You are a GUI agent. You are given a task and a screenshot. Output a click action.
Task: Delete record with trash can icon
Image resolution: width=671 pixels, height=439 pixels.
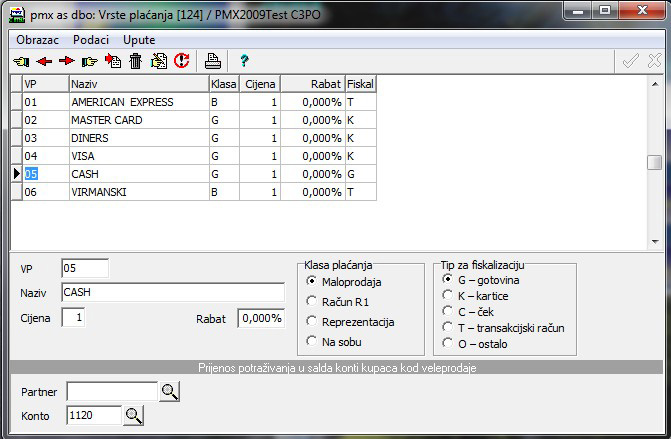coord(136,61)
